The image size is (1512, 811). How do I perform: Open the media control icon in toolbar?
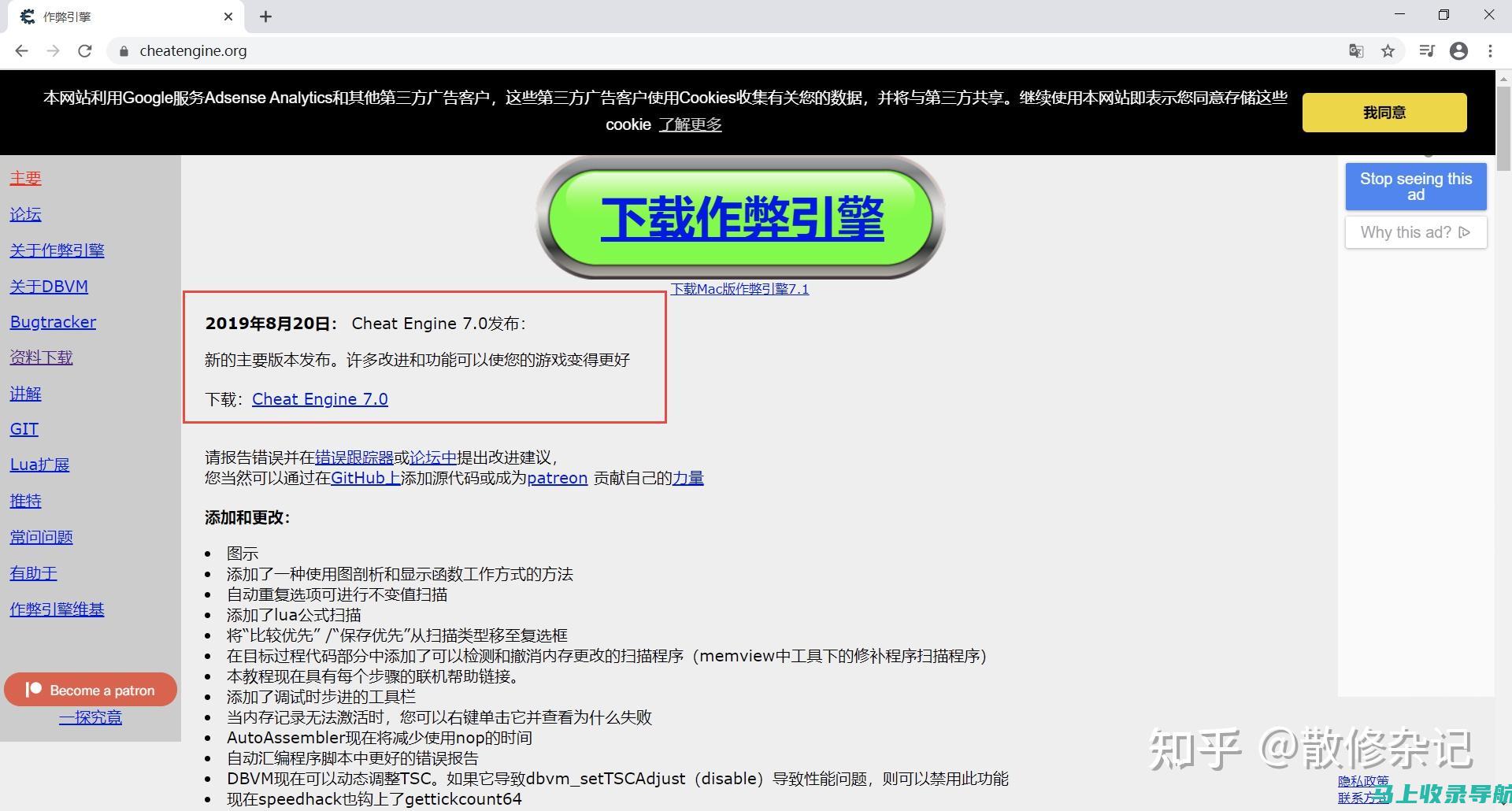click(1427, 51)
